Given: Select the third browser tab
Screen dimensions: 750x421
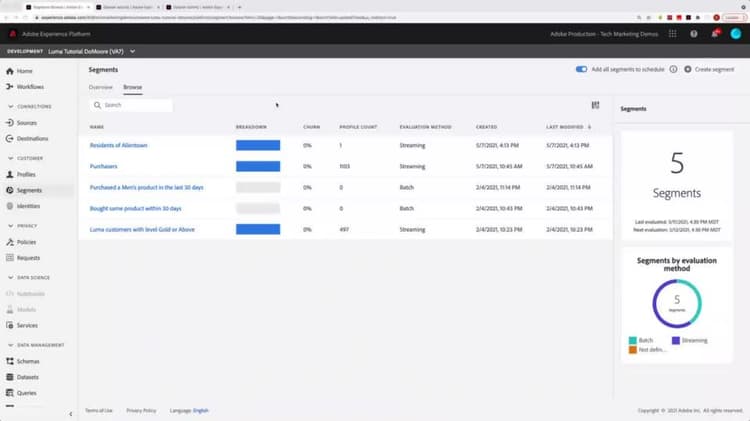Looking at the screenshot, I should [197, 7].
